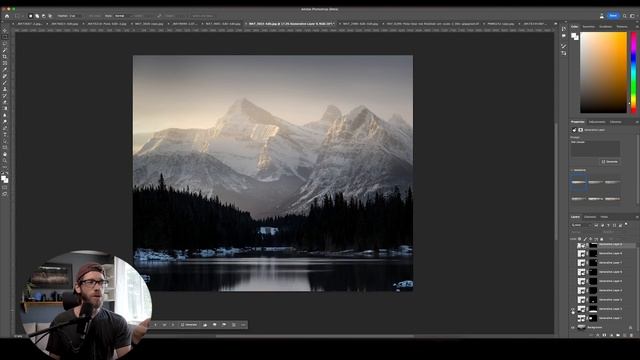
Task: Open the Layers panel menu
Action: 637,217
